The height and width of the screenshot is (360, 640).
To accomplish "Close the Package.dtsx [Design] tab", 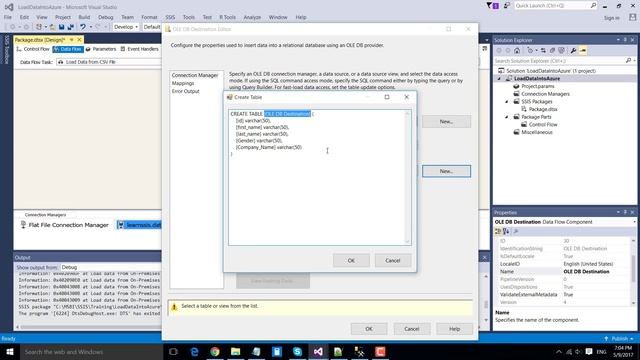I will click(x=80, y=40).
